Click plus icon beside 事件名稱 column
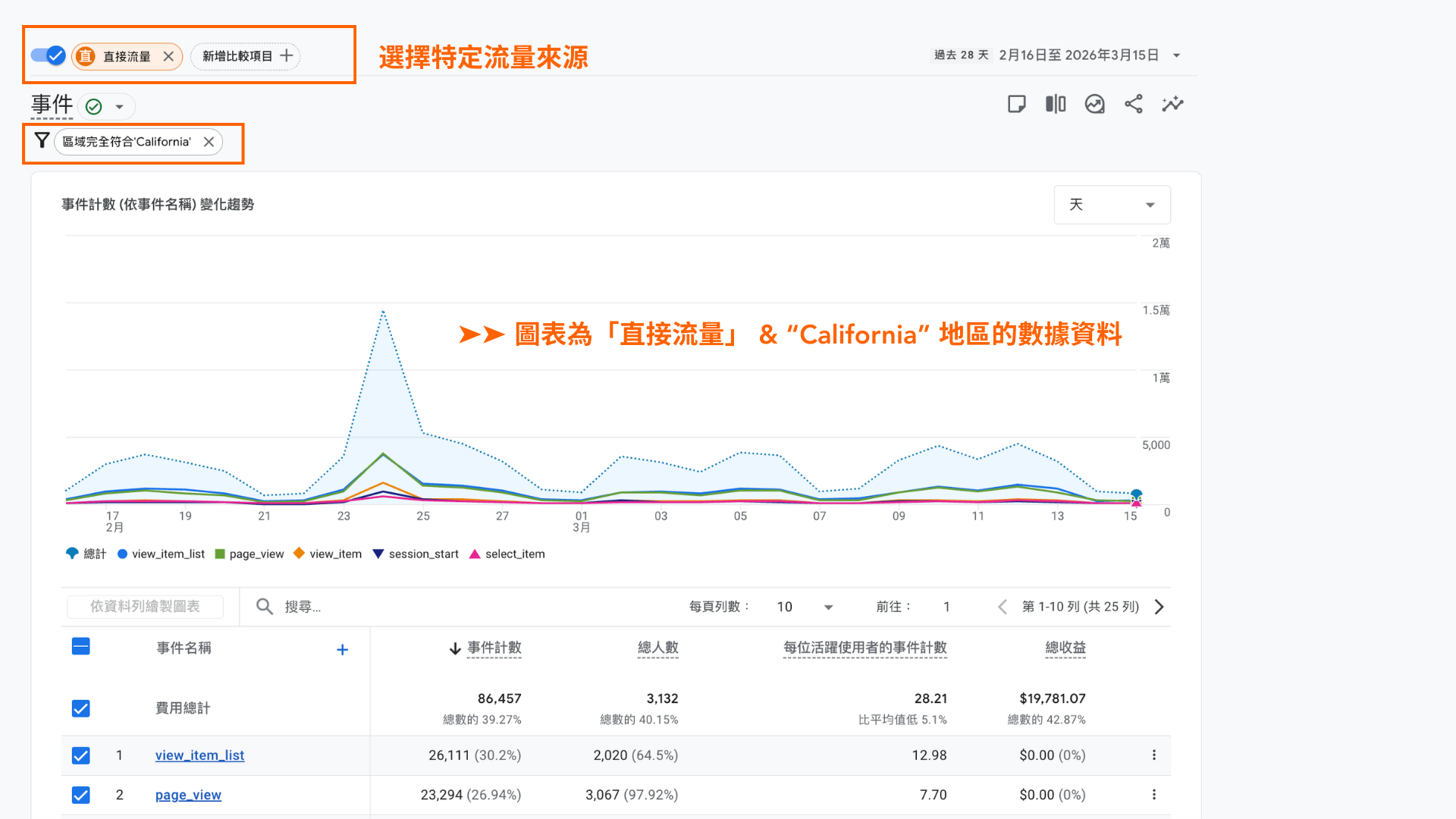 pyautogui.click(x=342, y=650)
